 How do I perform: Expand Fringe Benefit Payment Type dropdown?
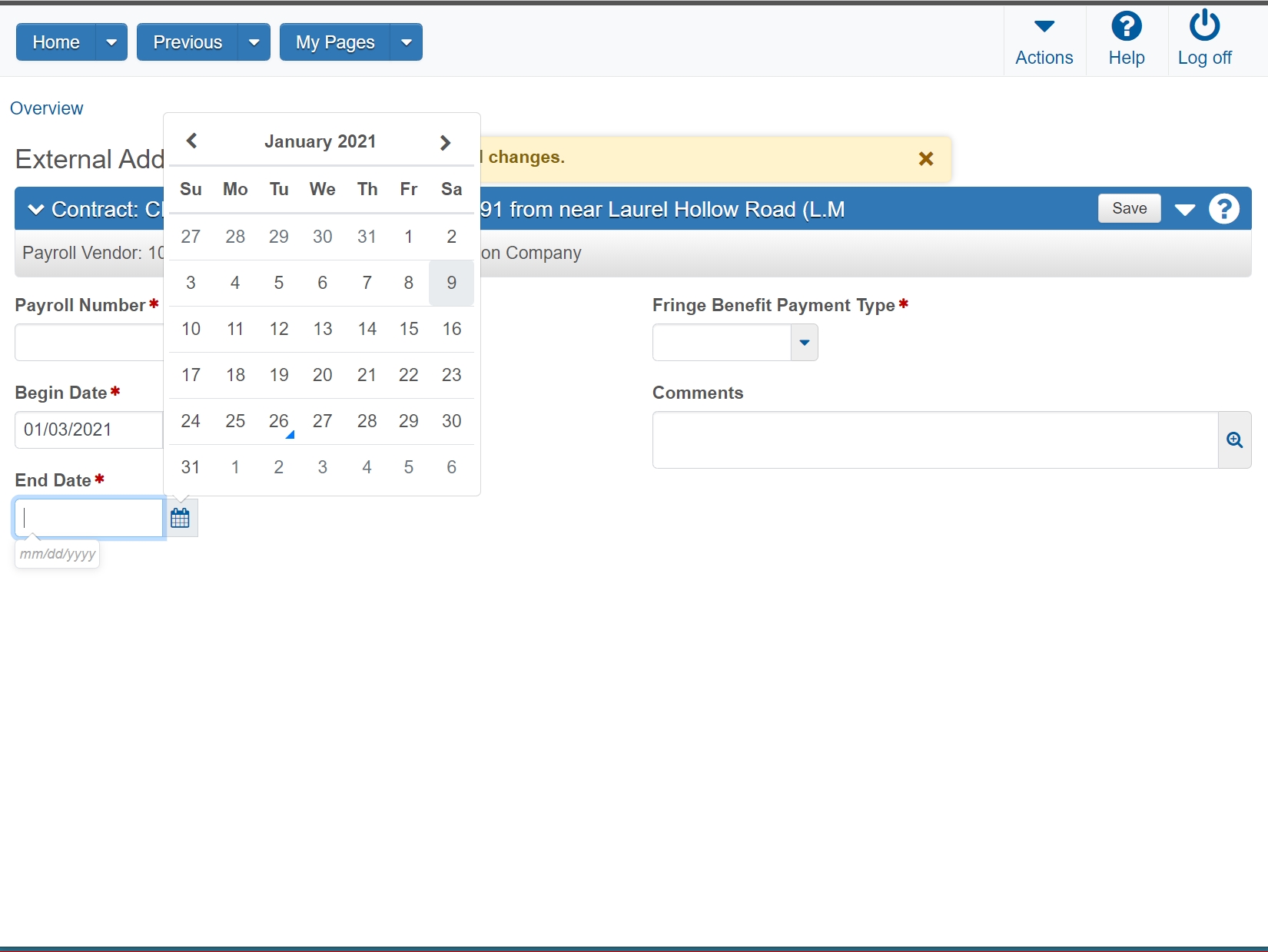pyautogui.click(x=805, y=343)
